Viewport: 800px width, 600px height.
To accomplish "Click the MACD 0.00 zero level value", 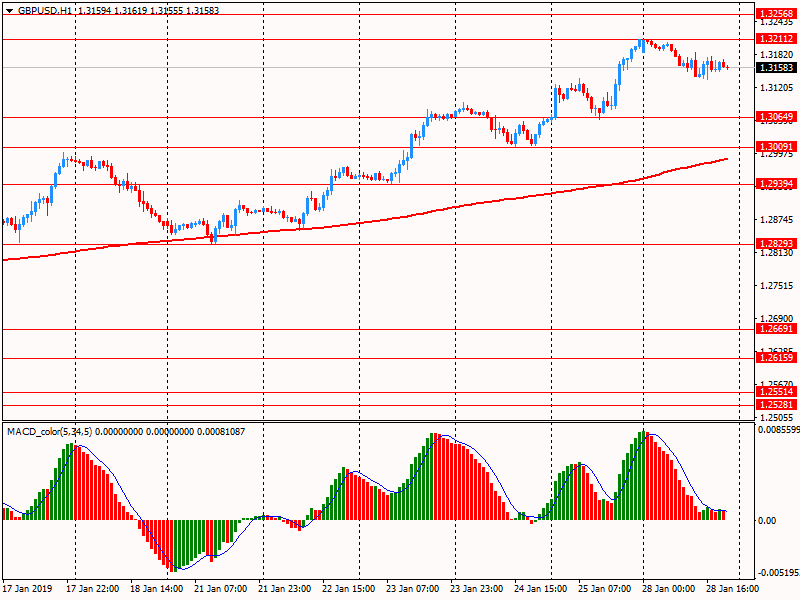I will coord(767,520).
